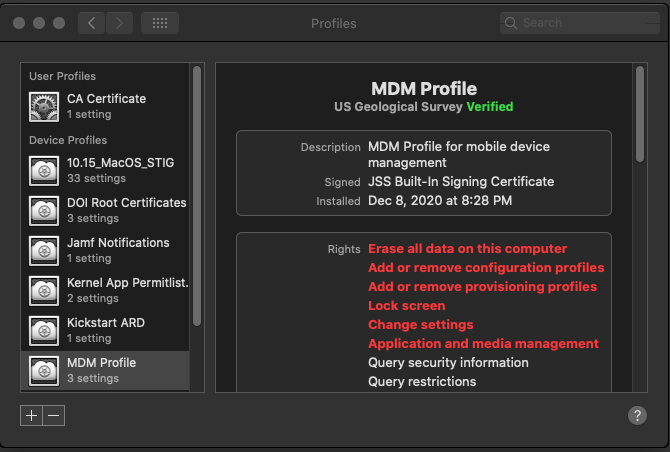Viewport: 670px width, 452px height.
Task: Select the MDM Profile name in list
Action: click(x=101, y=363)
